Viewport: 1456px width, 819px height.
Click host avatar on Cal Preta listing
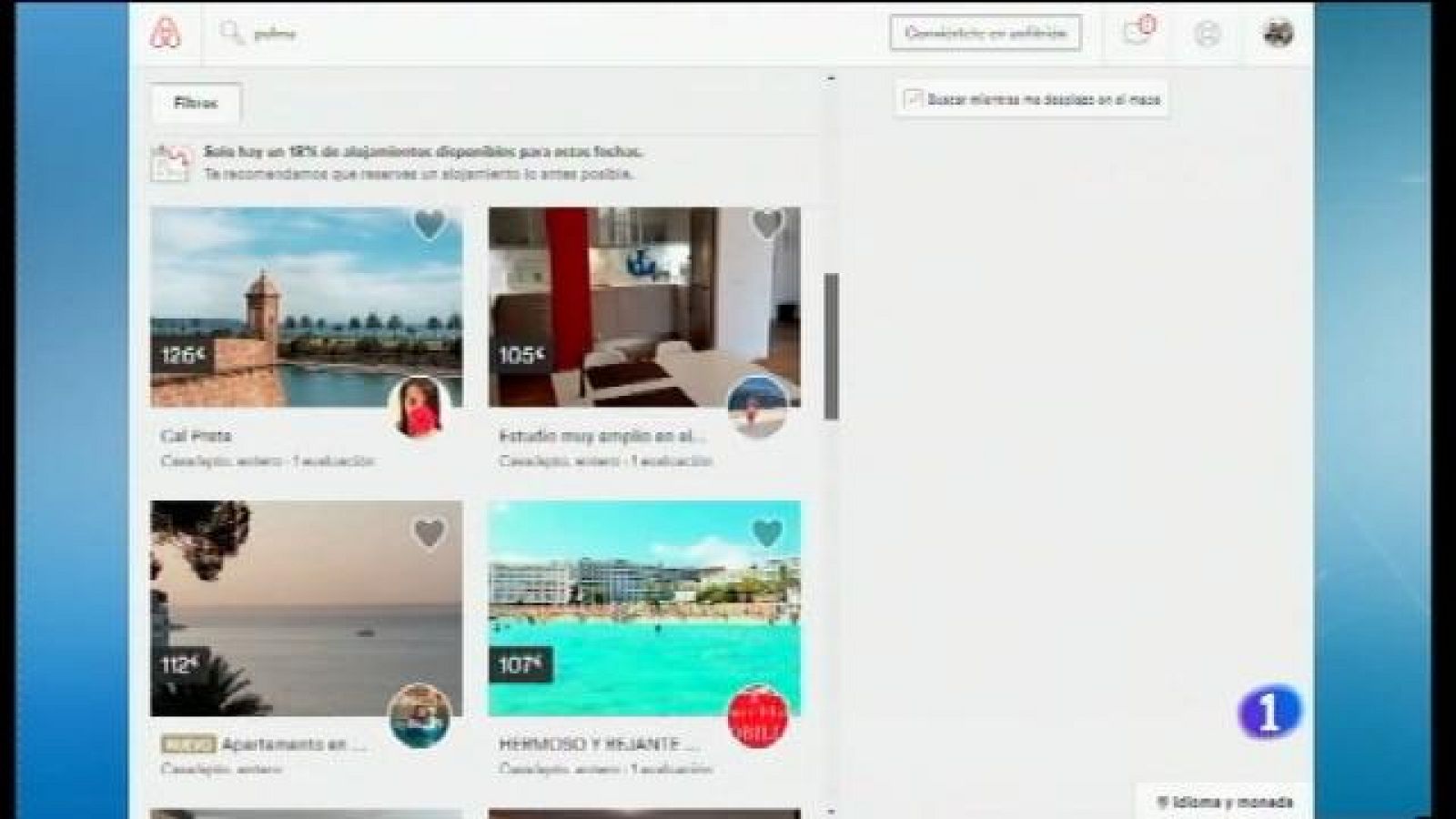pyautogui.click(x=420, y=407)
